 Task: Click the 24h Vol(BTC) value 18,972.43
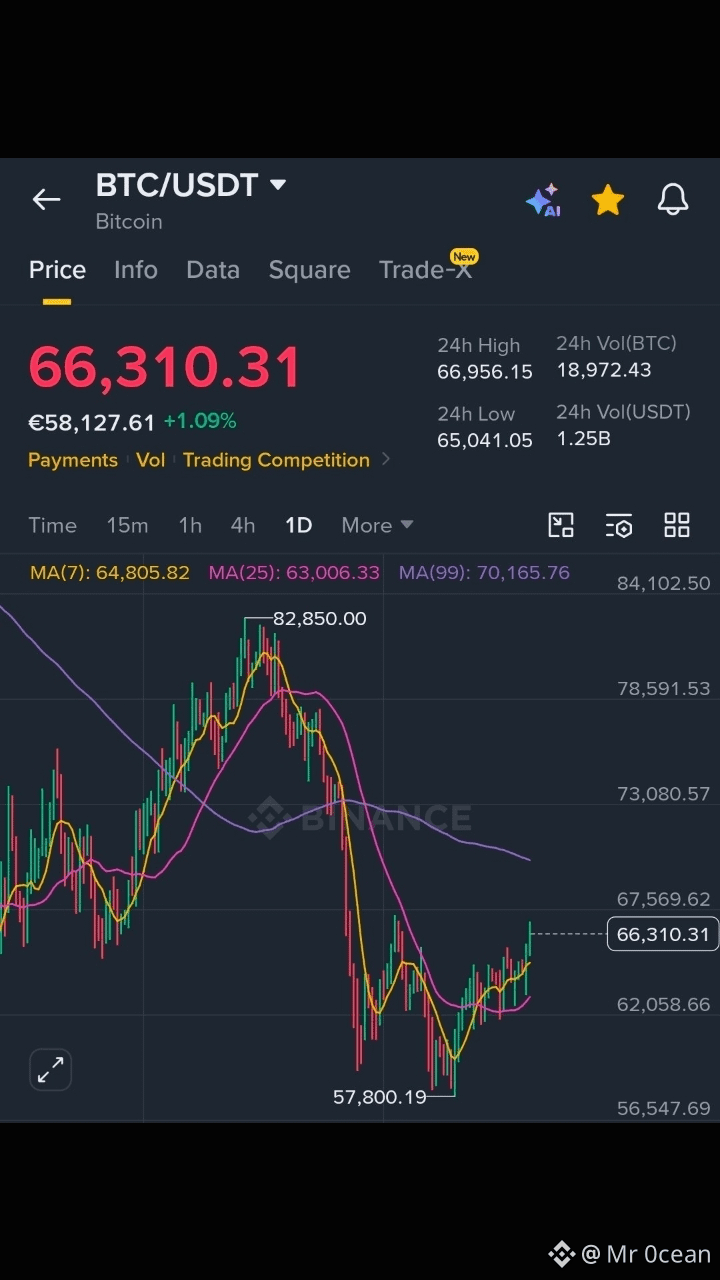pos(604,370)
